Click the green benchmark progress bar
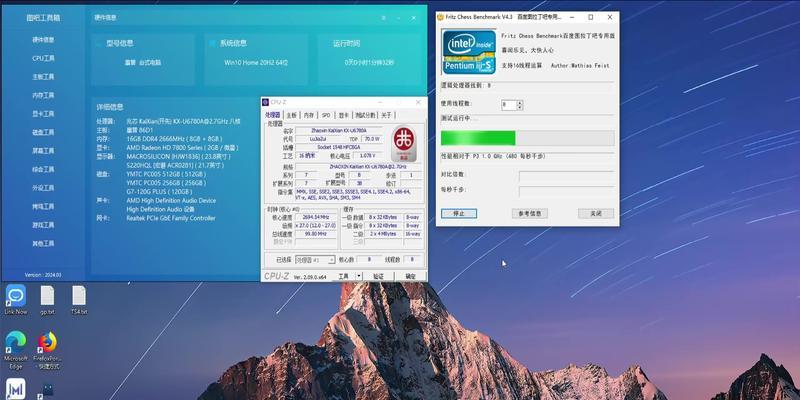Screen dimensions: 800x400 click(x=528, y=138)
